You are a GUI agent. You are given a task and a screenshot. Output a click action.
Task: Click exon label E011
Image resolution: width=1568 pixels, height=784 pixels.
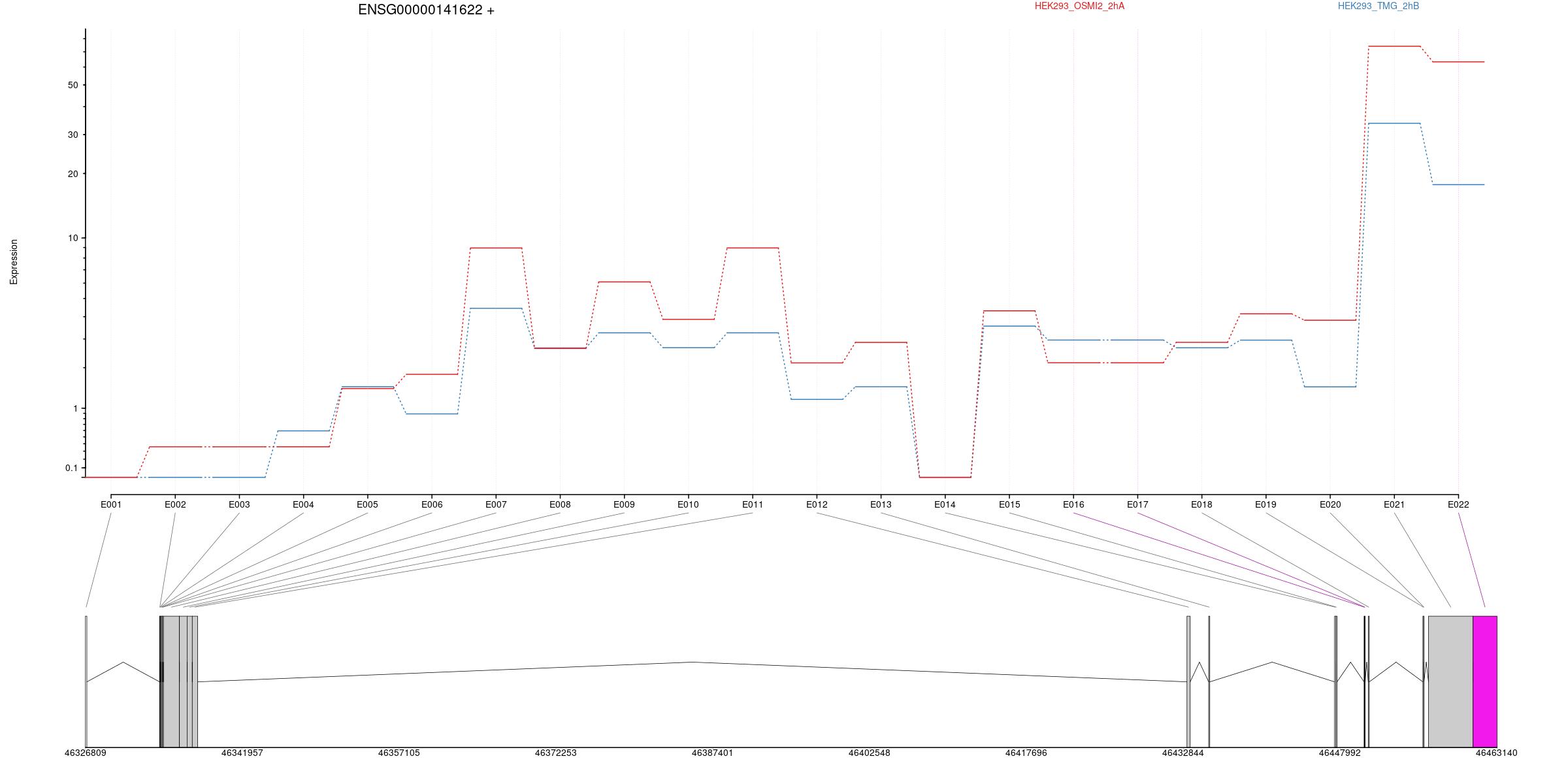click(x=753, y=504)
